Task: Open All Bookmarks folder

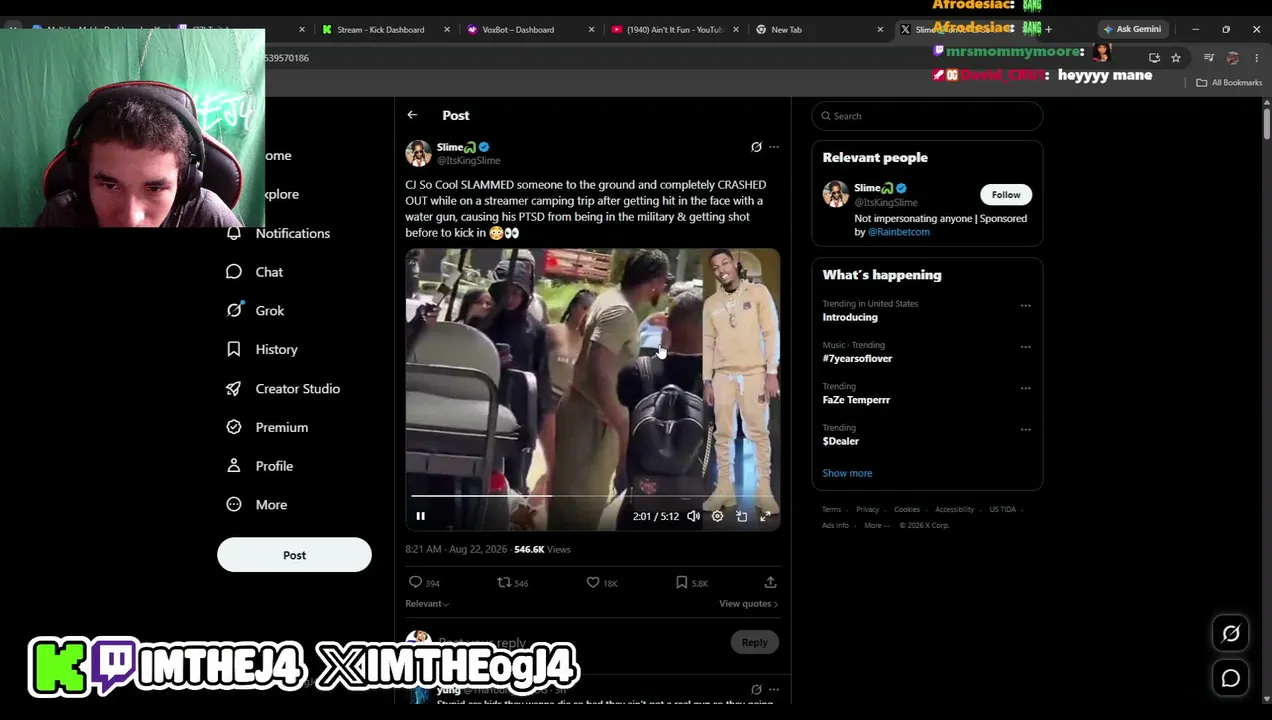Action: point(1229,82)
